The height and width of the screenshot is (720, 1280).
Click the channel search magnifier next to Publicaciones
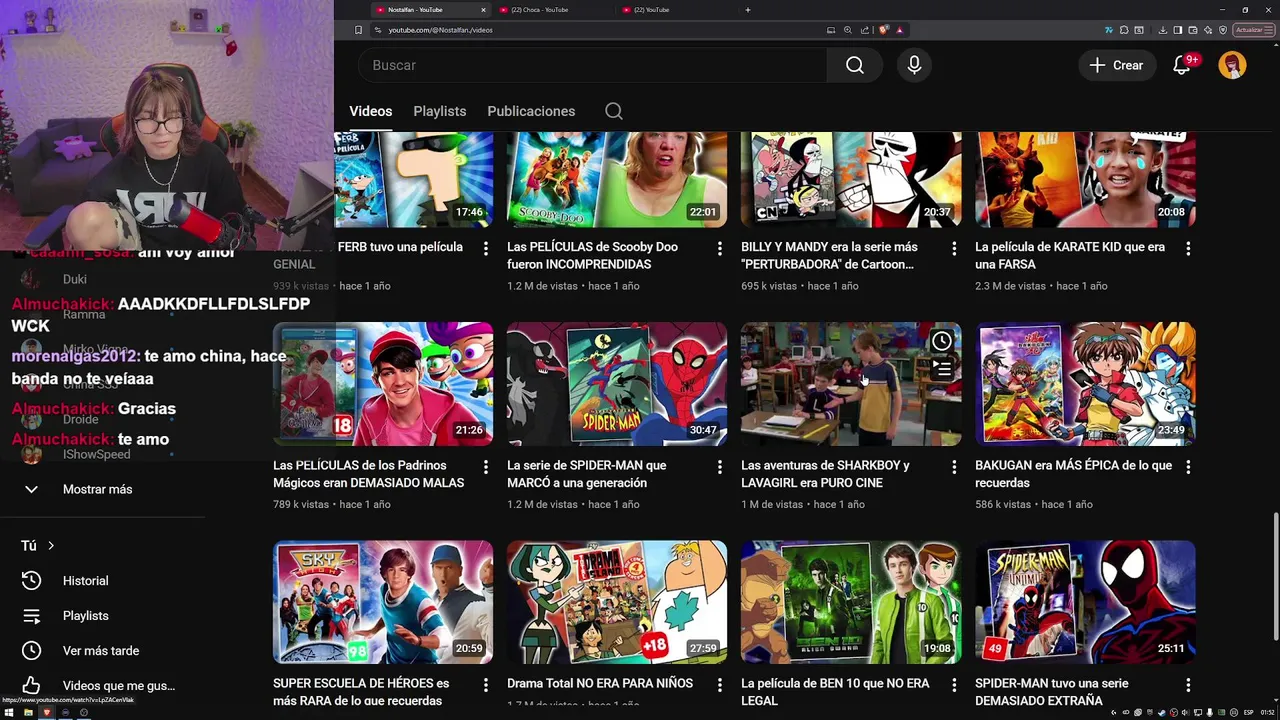(x=614, y=111)
